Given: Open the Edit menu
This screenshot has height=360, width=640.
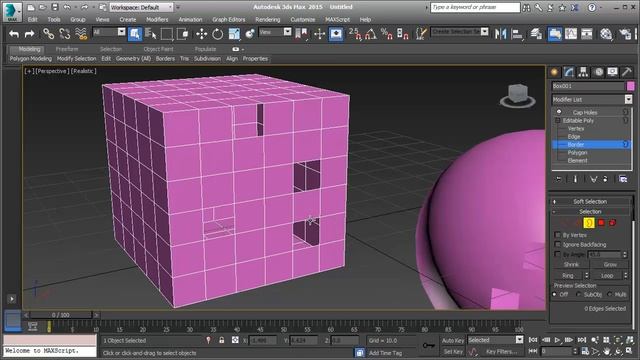Looking at the screenshot, I should [x=33, y=19].
